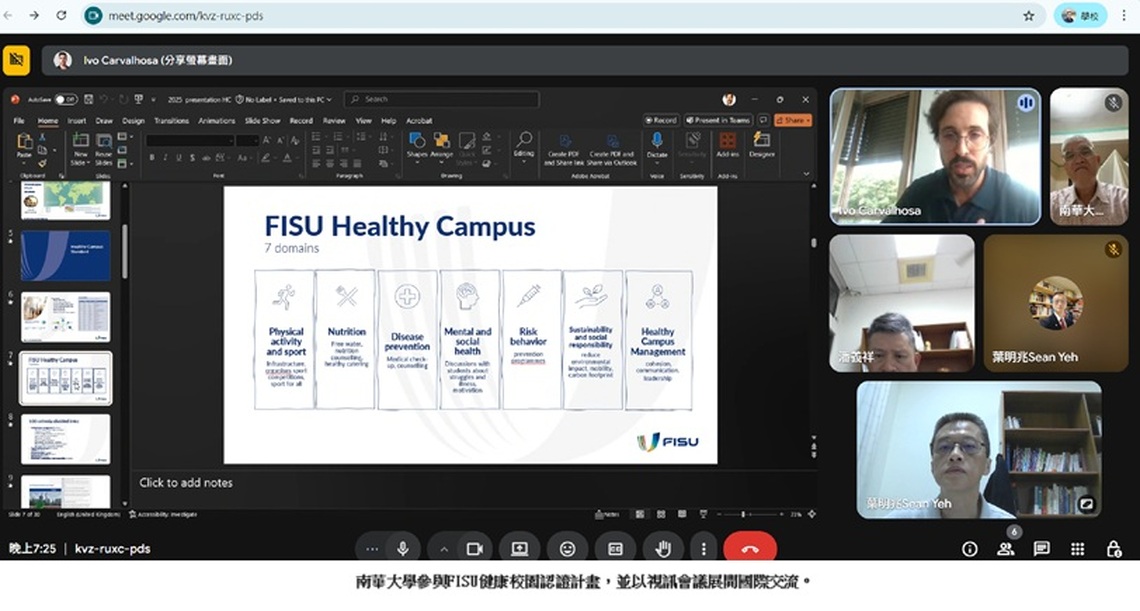Toggle the camera in Meet controls
Viewport: 1140px width, 611px height.
(475, 548)
